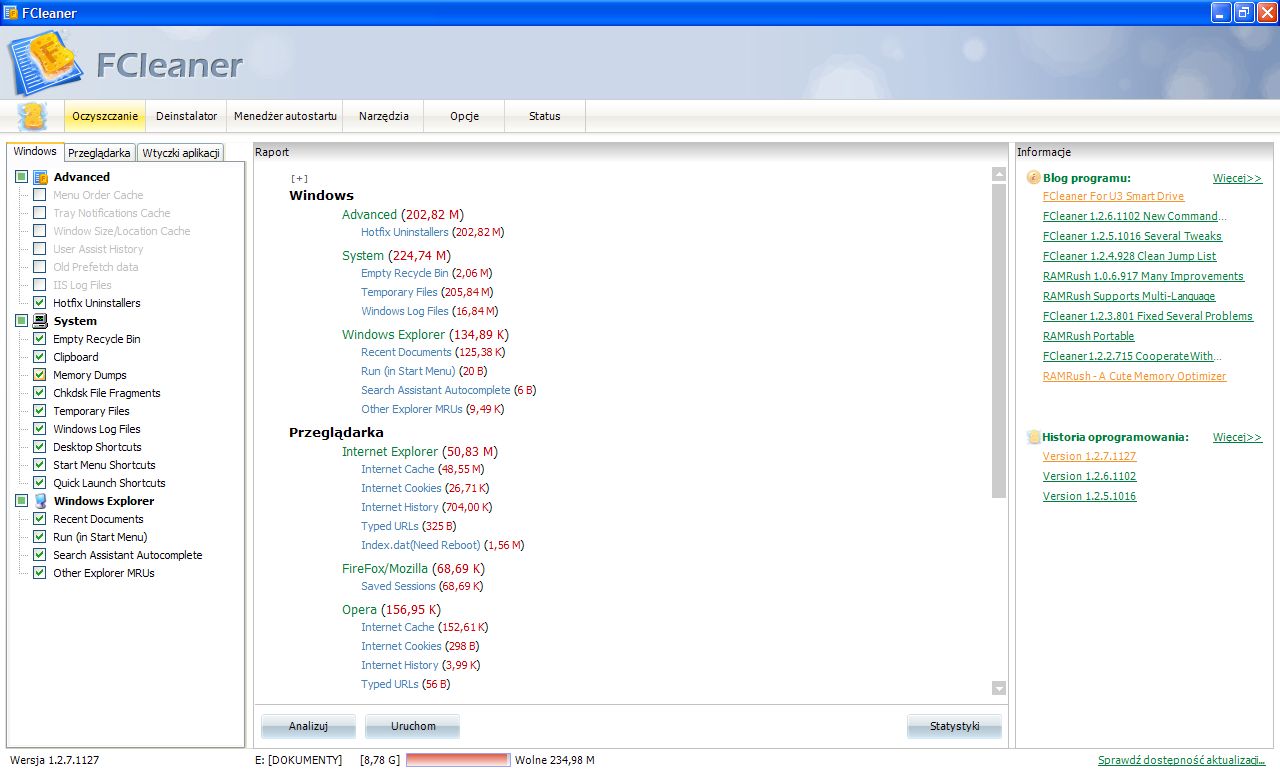
Task: Click Więcej>> link next to Blog programu
Action: pyautogui.click(x=1237, y=178)
